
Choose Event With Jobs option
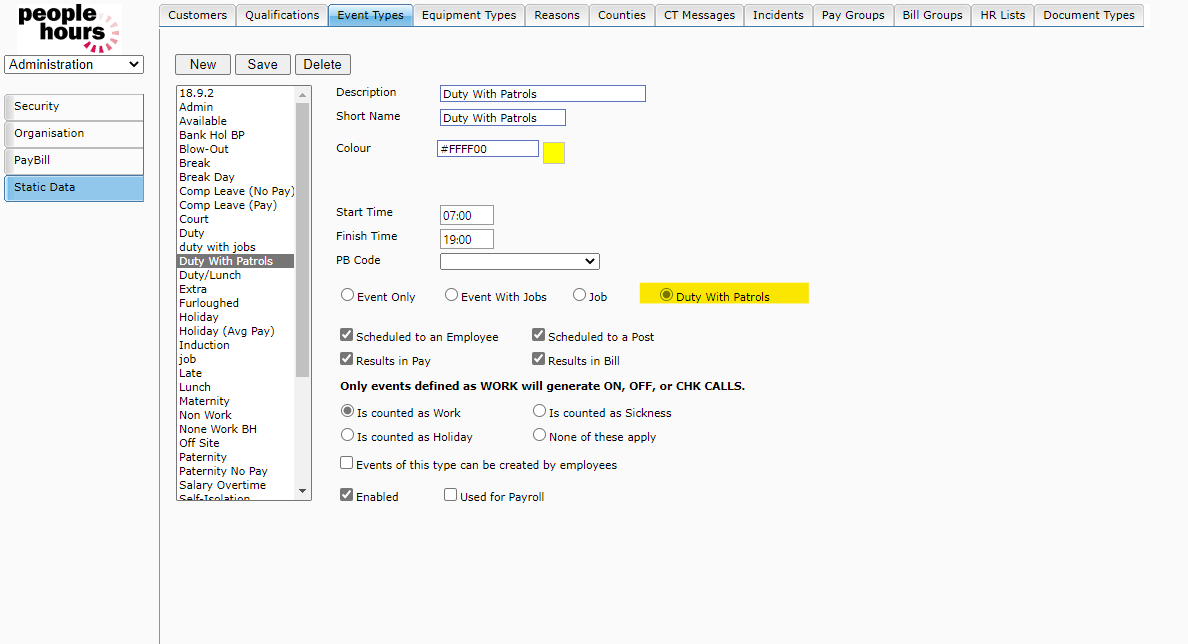[452, 296]
